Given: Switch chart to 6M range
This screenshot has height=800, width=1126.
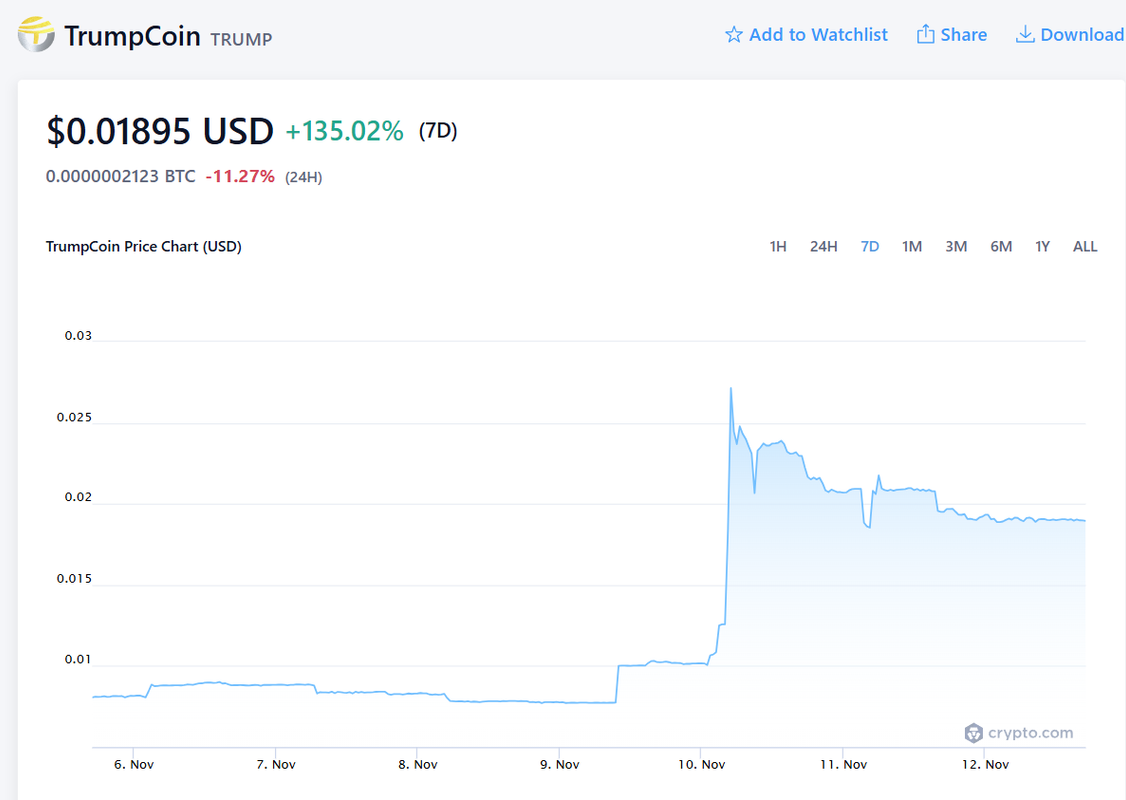Looking at the screenshot, I should point(1001,246).
